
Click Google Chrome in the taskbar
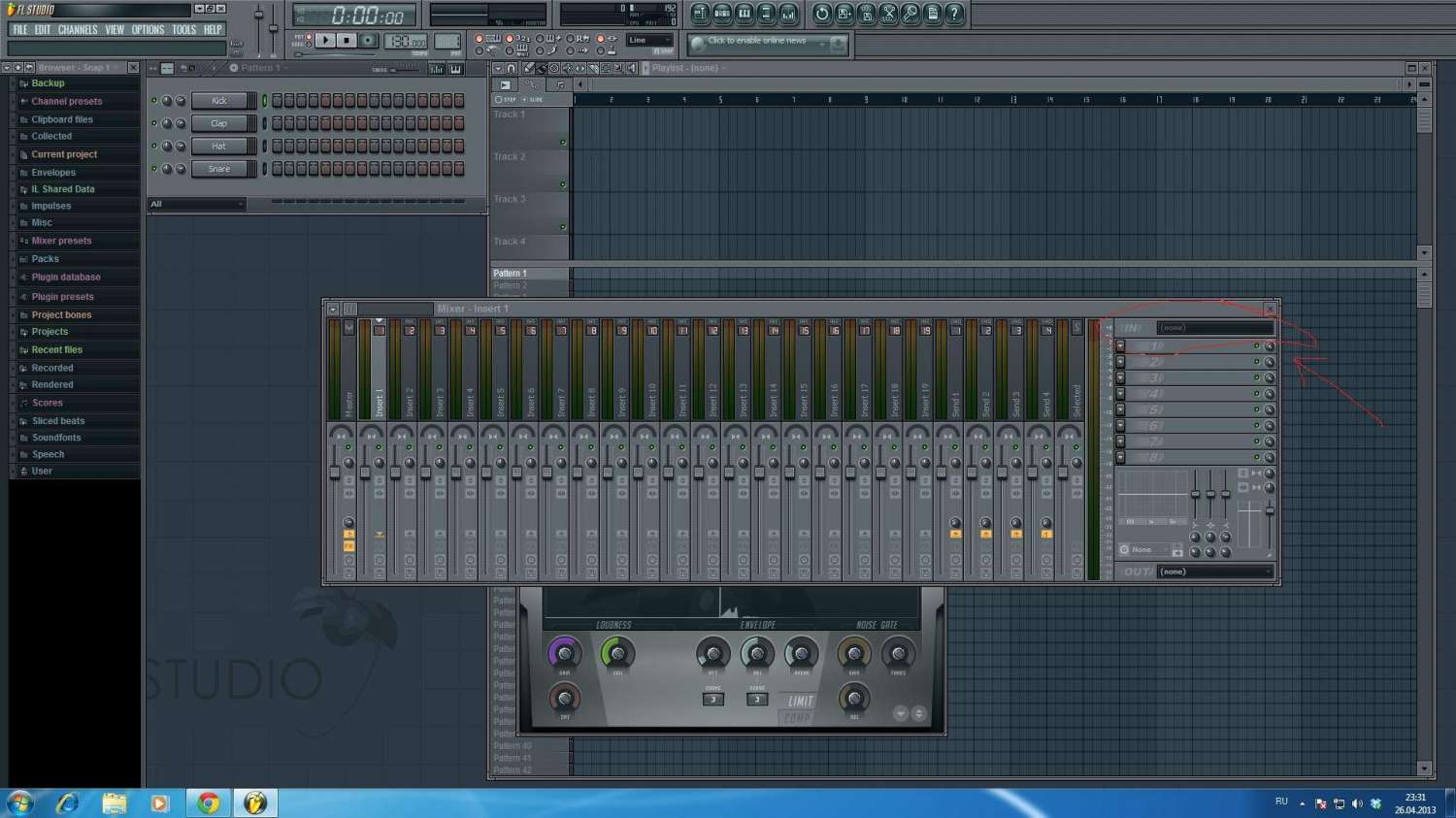[x=208, y=803]
